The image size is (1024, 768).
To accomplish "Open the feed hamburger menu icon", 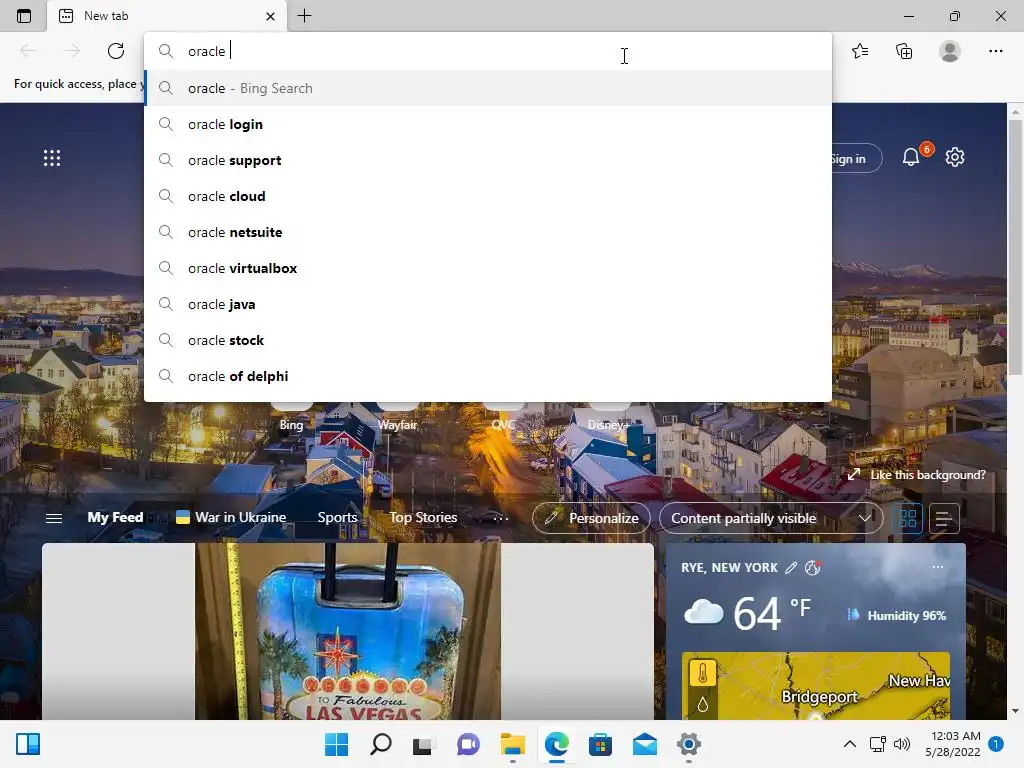I will point(54,519).
